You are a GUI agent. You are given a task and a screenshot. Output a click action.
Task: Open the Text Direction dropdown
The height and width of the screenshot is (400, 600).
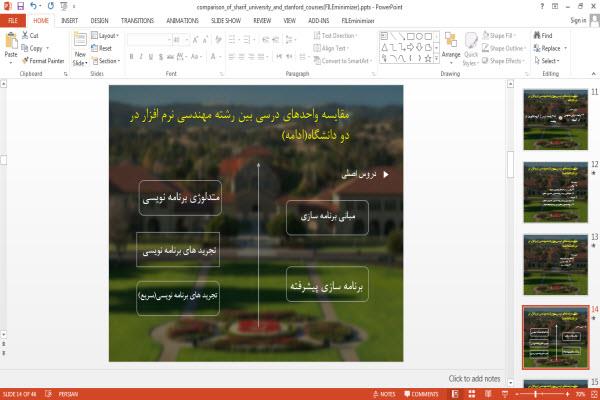point(336,36)
